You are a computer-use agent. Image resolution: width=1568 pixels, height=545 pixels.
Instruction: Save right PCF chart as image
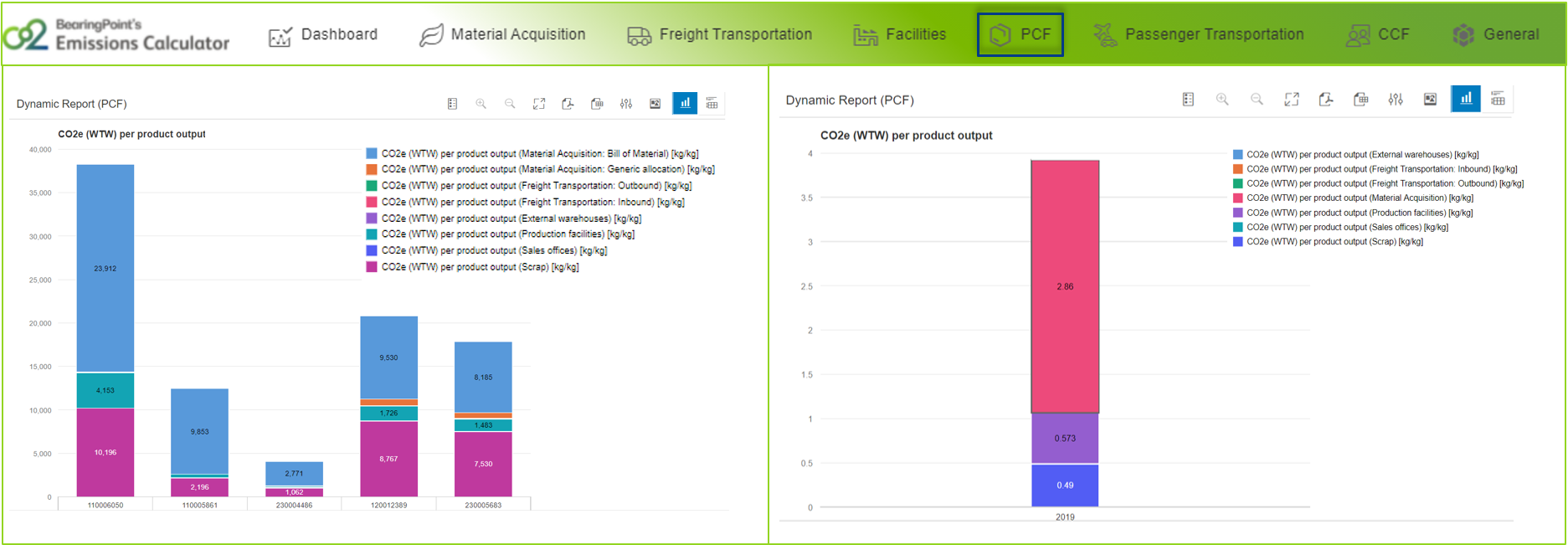pos(1430,100)
